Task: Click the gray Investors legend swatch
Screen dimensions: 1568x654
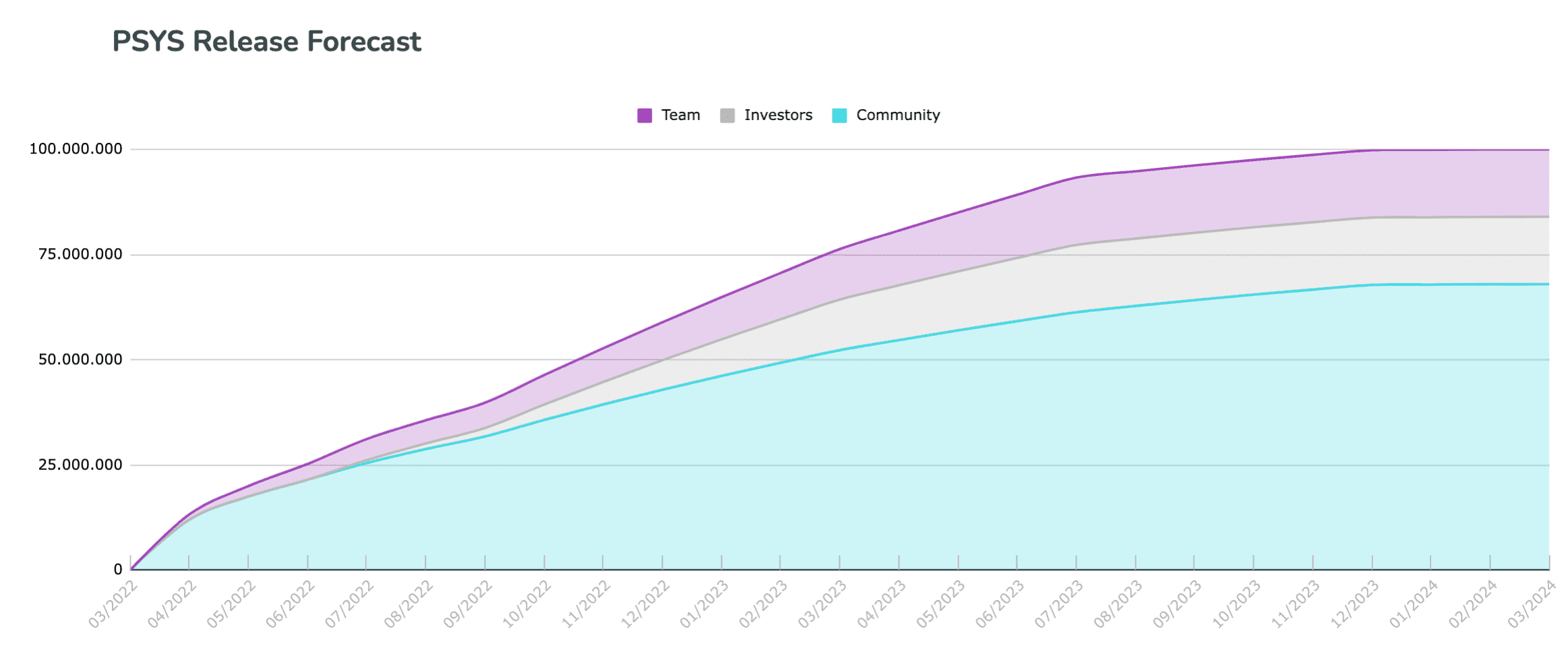Action: coord(727,115)
